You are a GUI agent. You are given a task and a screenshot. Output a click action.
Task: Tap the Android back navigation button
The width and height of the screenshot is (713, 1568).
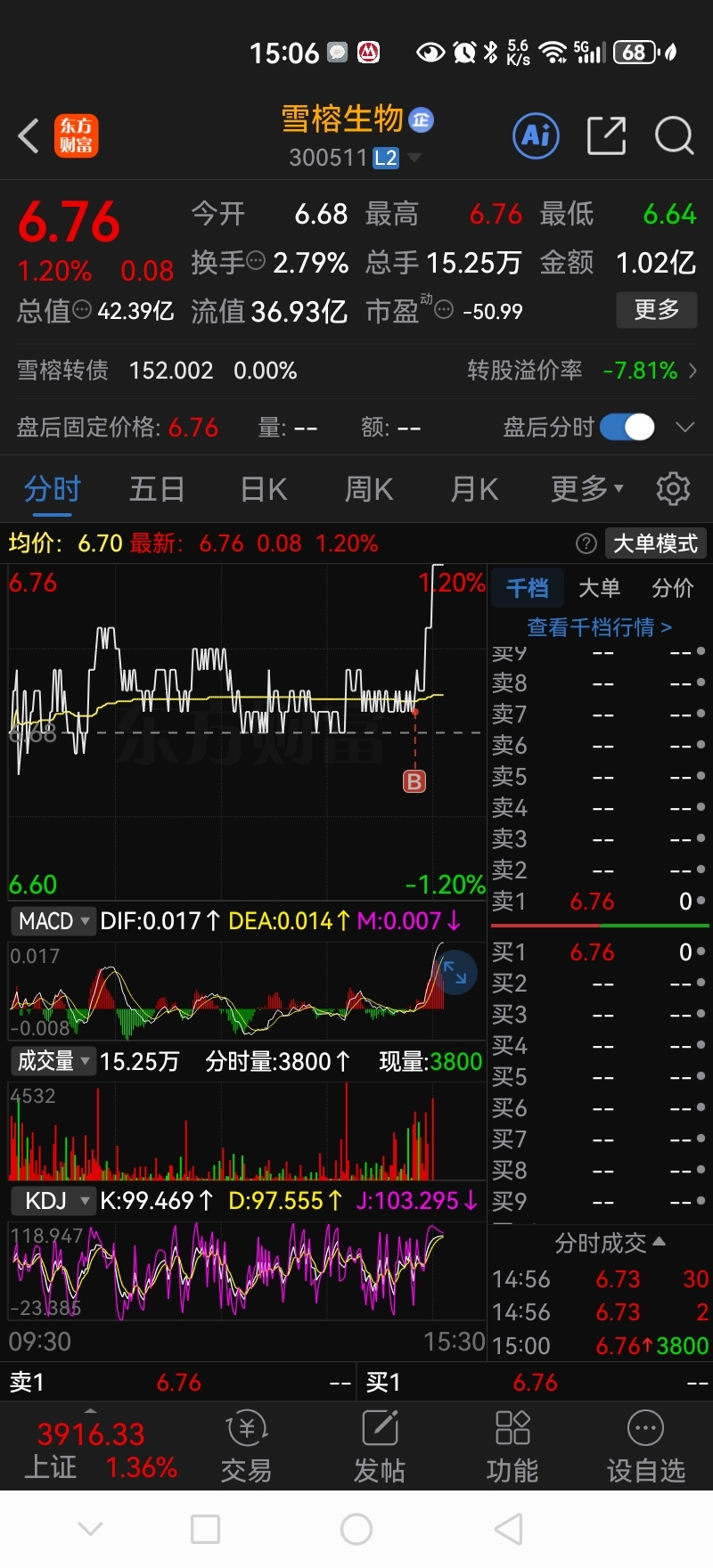[508, 1530]
